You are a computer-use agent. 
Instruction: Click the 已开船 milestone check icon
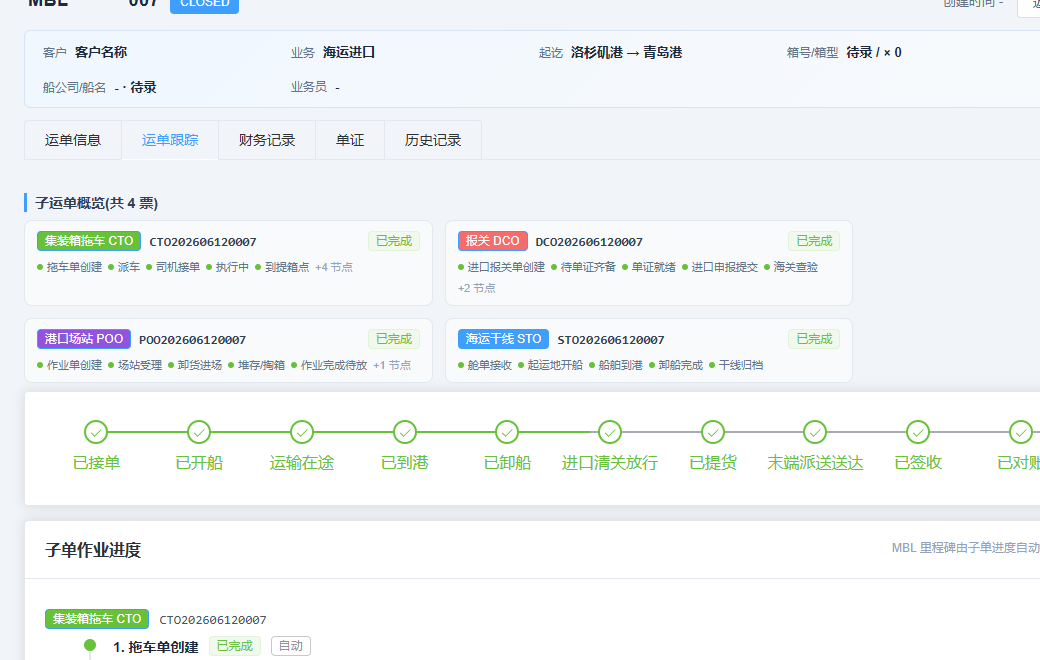point(199,432)
